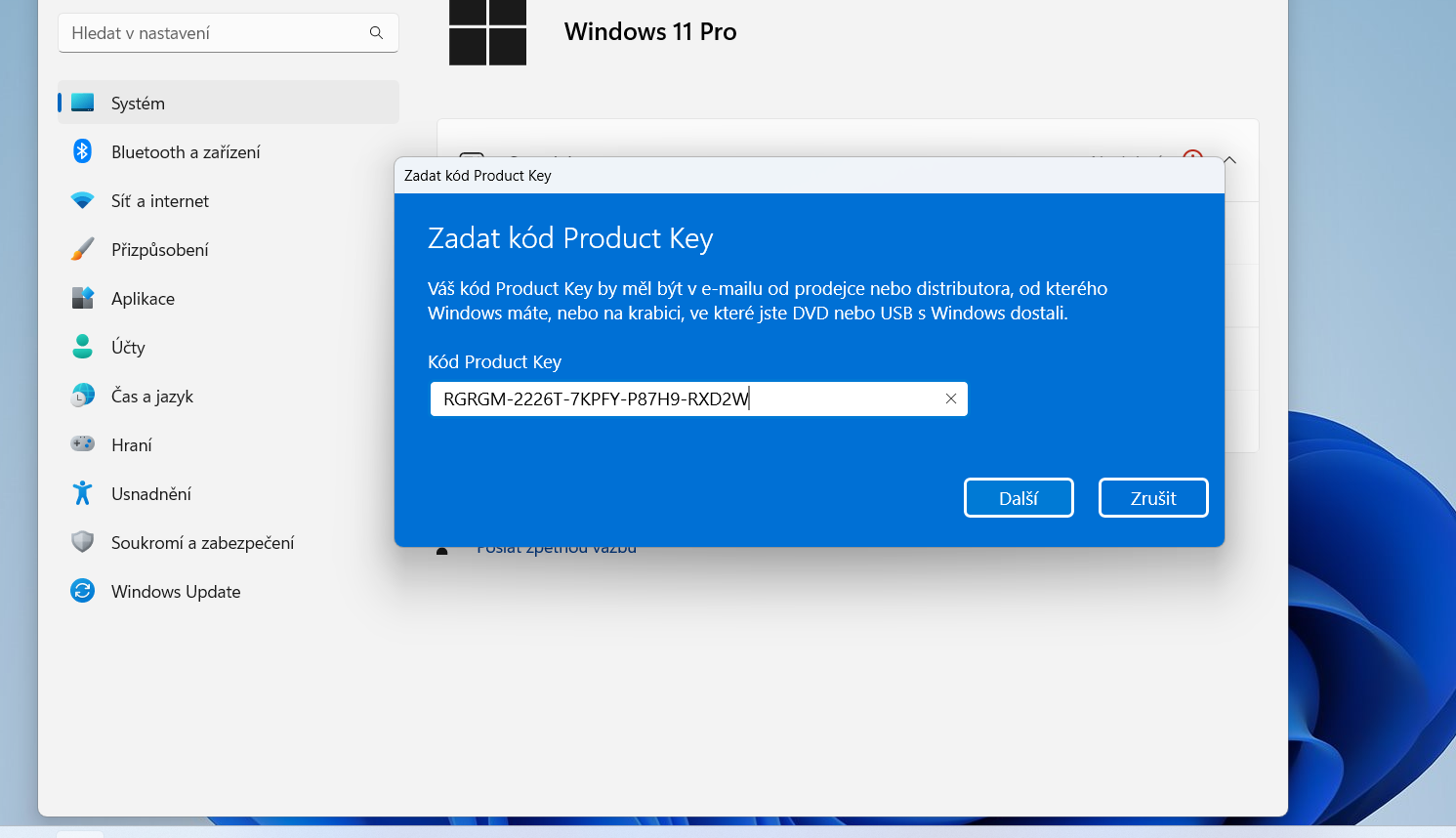This screenshot has width=1456, height=838.
Task: Focus the Hledat v nastavení search box
Action: (x=229, y=33)
